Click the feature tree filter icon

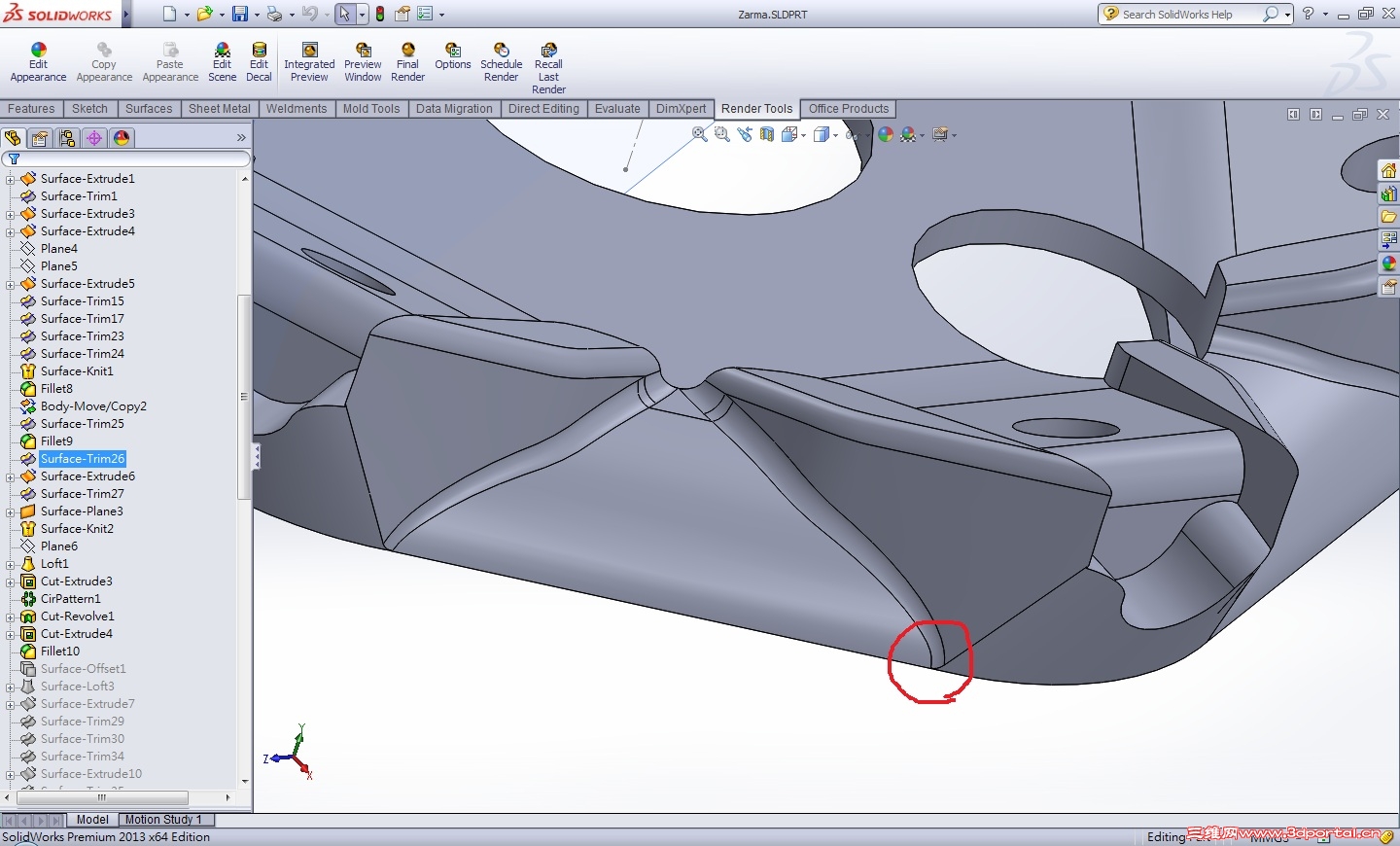[x=14, y=159]
